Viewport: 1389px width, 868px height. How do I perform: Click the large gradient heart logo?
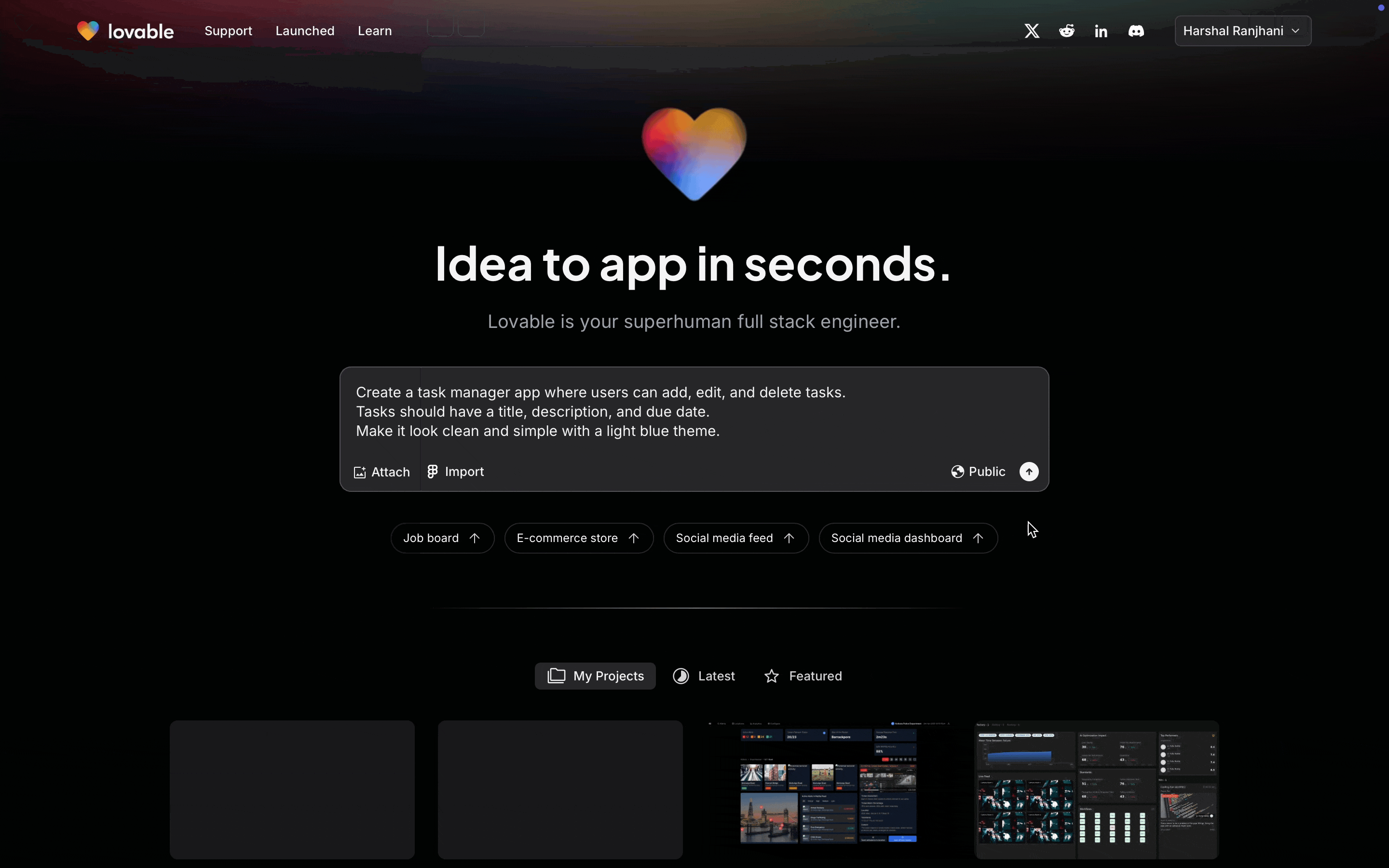(x=694, y=154)
